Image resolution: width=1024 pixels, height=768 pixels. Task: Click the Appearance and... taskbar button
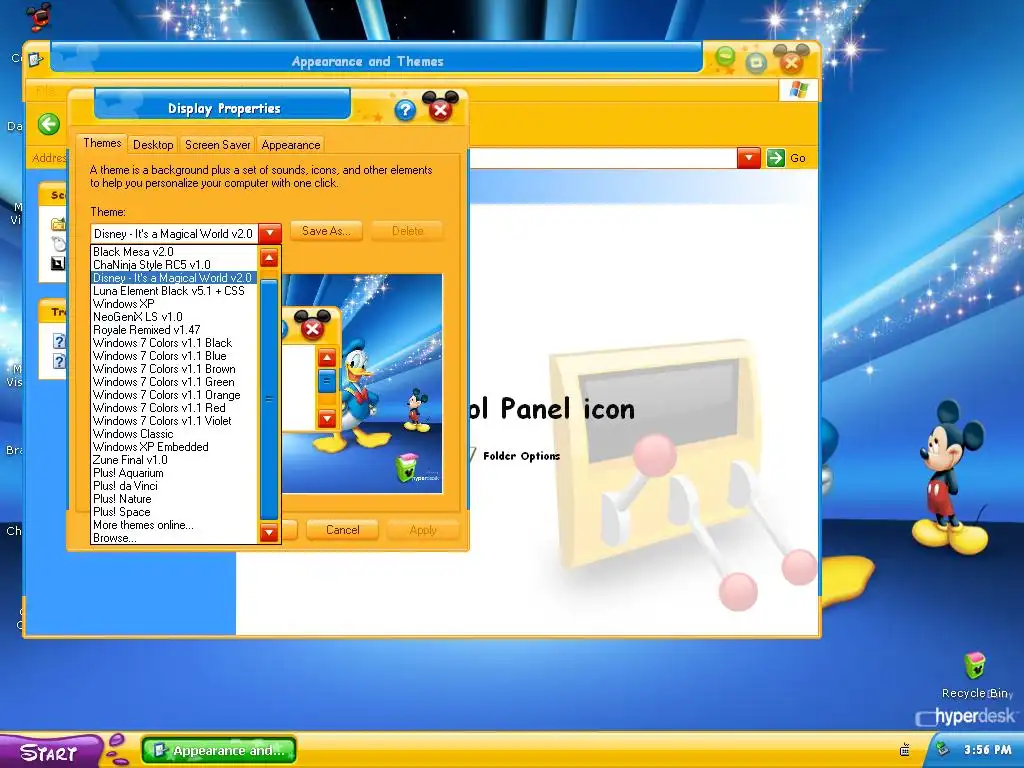coord(219,750)
